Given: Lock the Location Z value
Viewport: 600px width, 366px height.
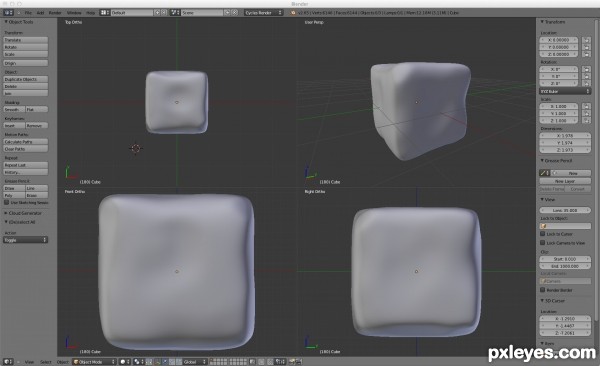Looking at the screenshot, I should point(586,54).
